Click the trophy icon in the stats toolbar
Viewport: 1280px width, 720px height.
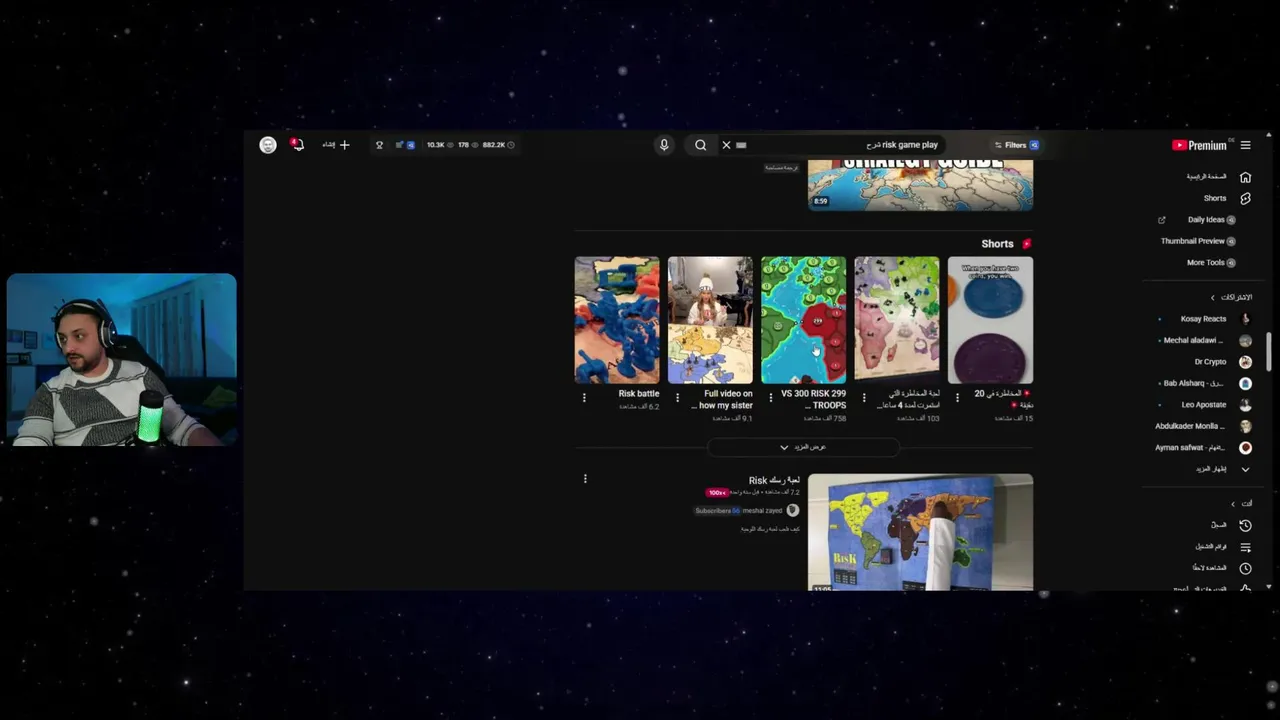pos(379,145)
